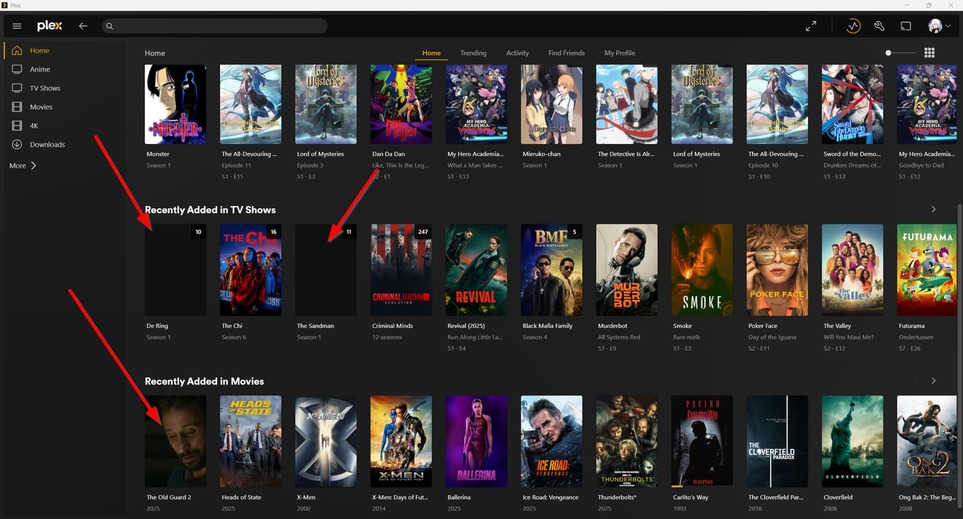The width and height of the screenshot is (963, 519).
Task: Open the Black Mafia Family poster
Action: tap(551, 270)
